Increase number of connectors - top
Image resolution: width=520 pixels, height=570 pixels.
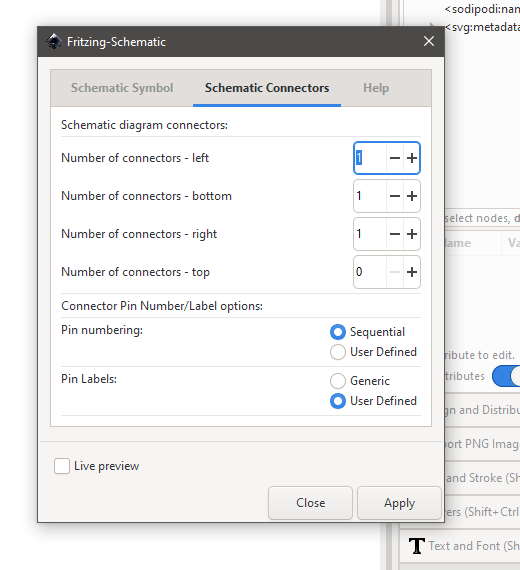[412, 272]
